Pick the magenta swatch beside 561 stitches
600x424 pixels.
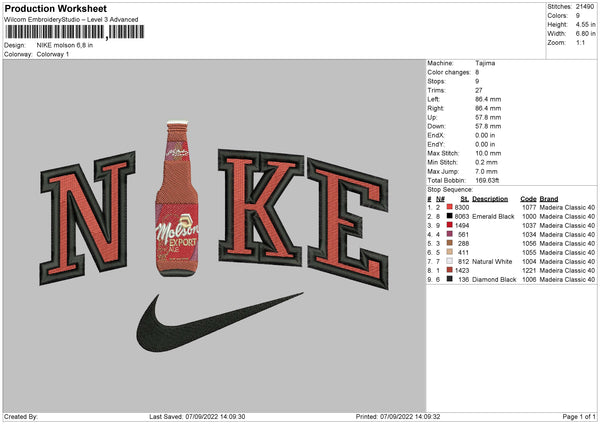click(x=450, y=234)
